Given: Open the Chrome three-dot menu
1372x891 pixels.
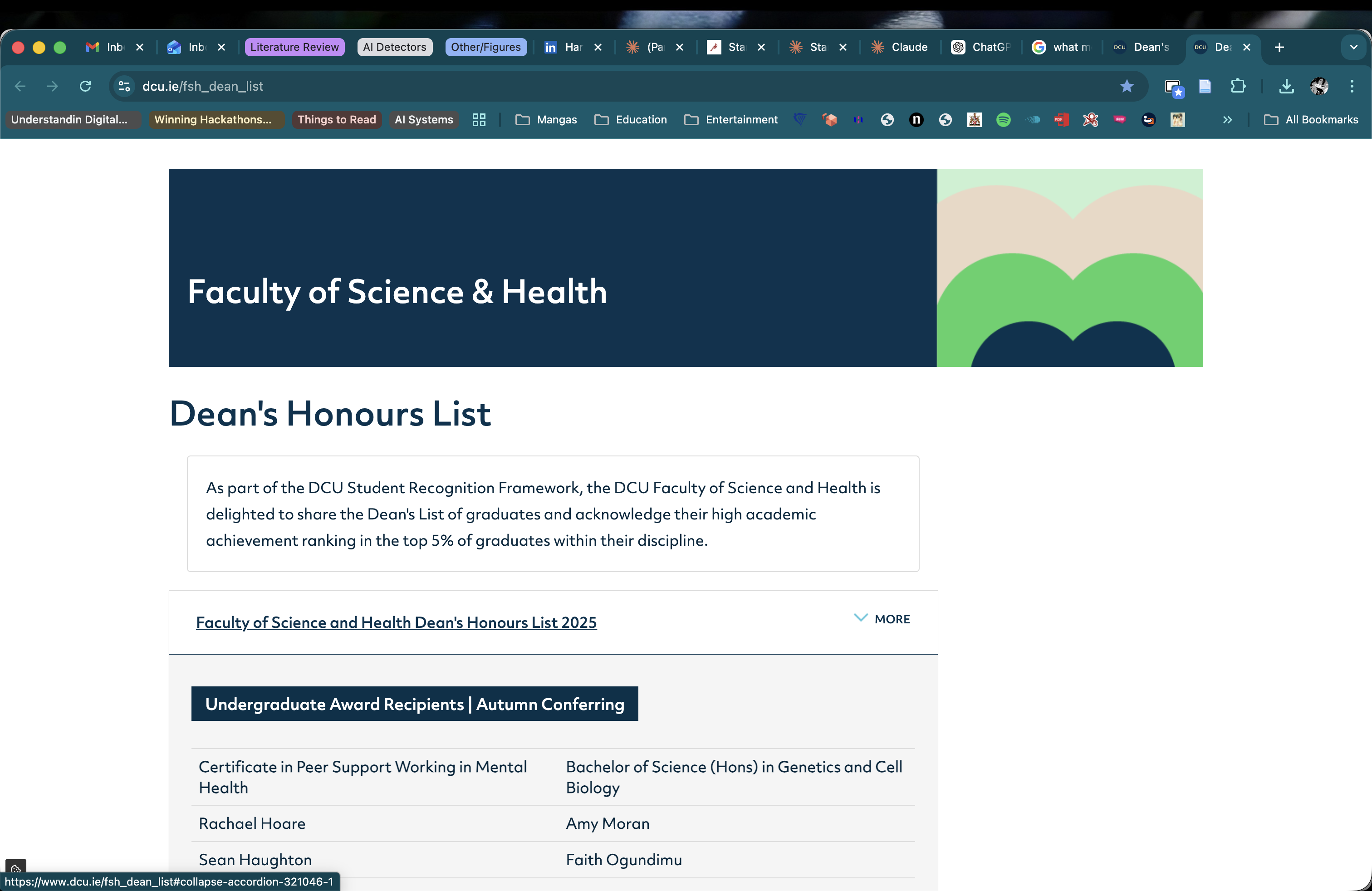Looking at the screenshot, I should 1352,87.
